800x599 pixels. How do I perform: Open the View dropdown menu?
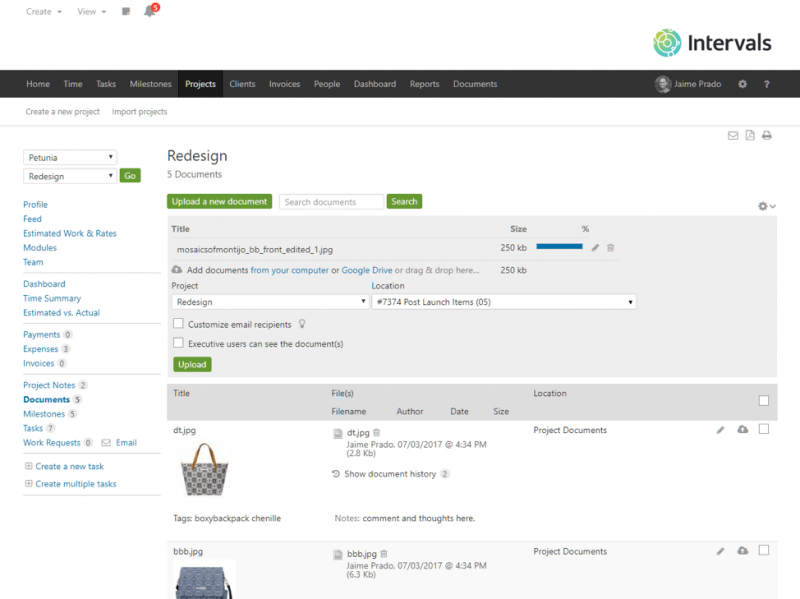[91, 11]
